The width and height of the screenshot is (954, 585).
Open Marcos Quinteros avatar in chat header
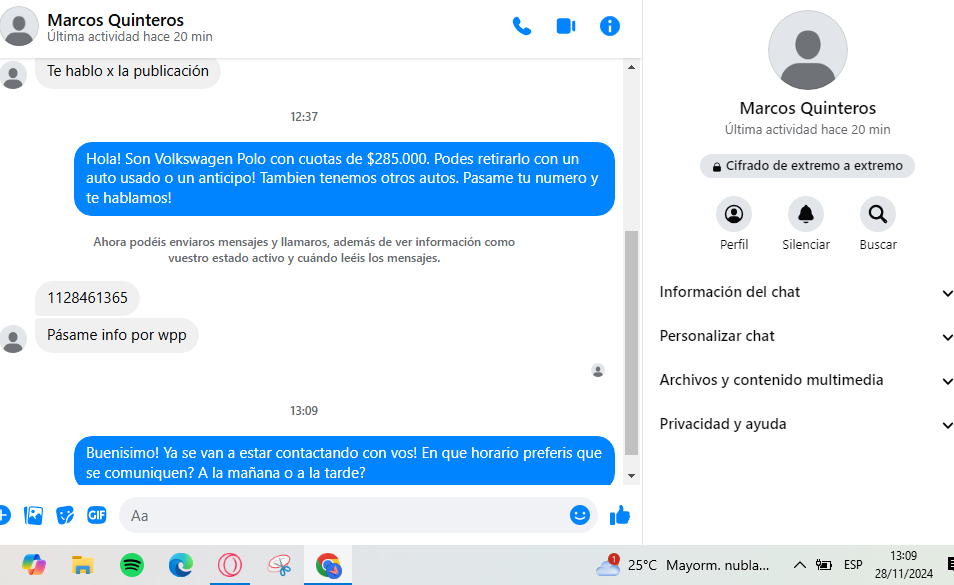19,26
